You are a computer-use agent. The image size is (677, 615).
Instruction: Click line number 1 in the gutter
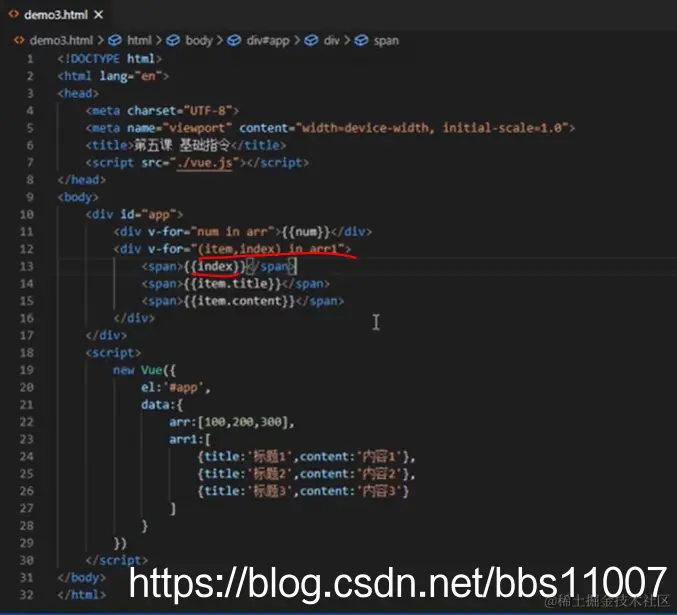click(x=30, y=59)
